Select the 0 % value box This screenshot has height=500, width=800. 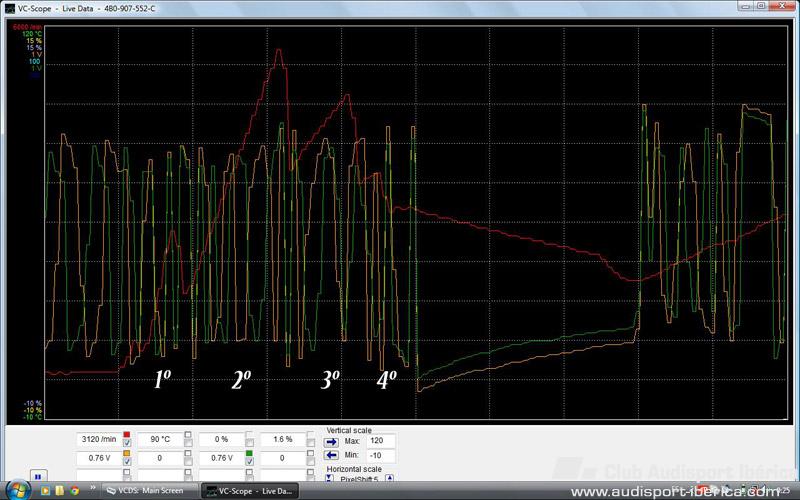[221, 439]
